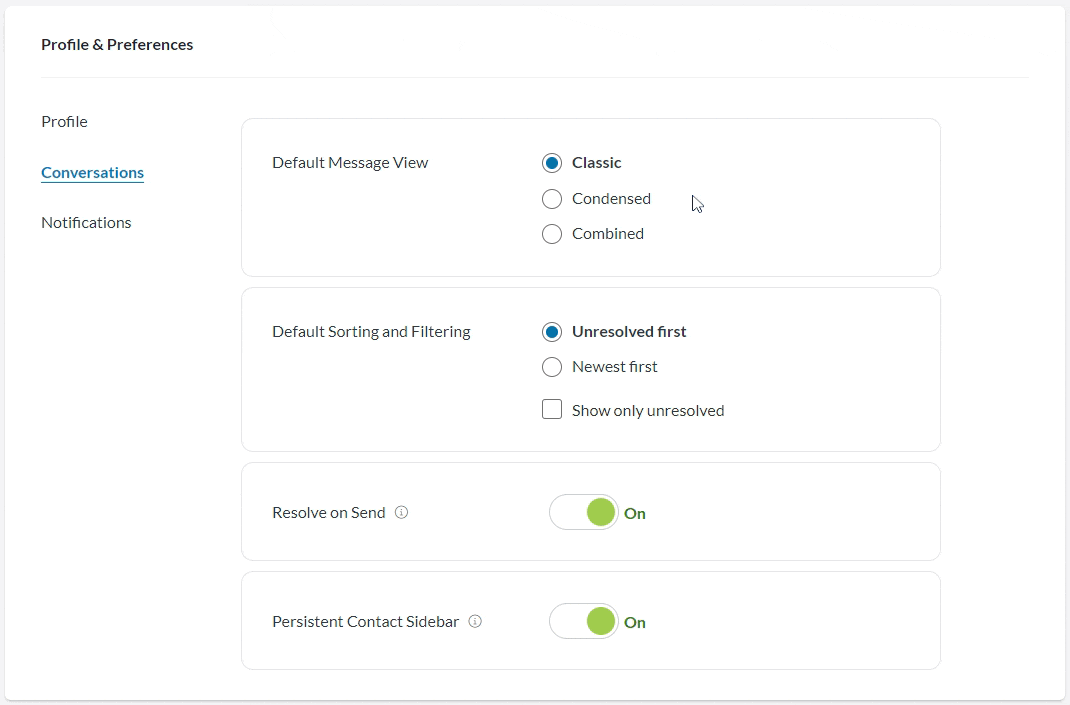Select Newest first sorting option

[552, 366]
